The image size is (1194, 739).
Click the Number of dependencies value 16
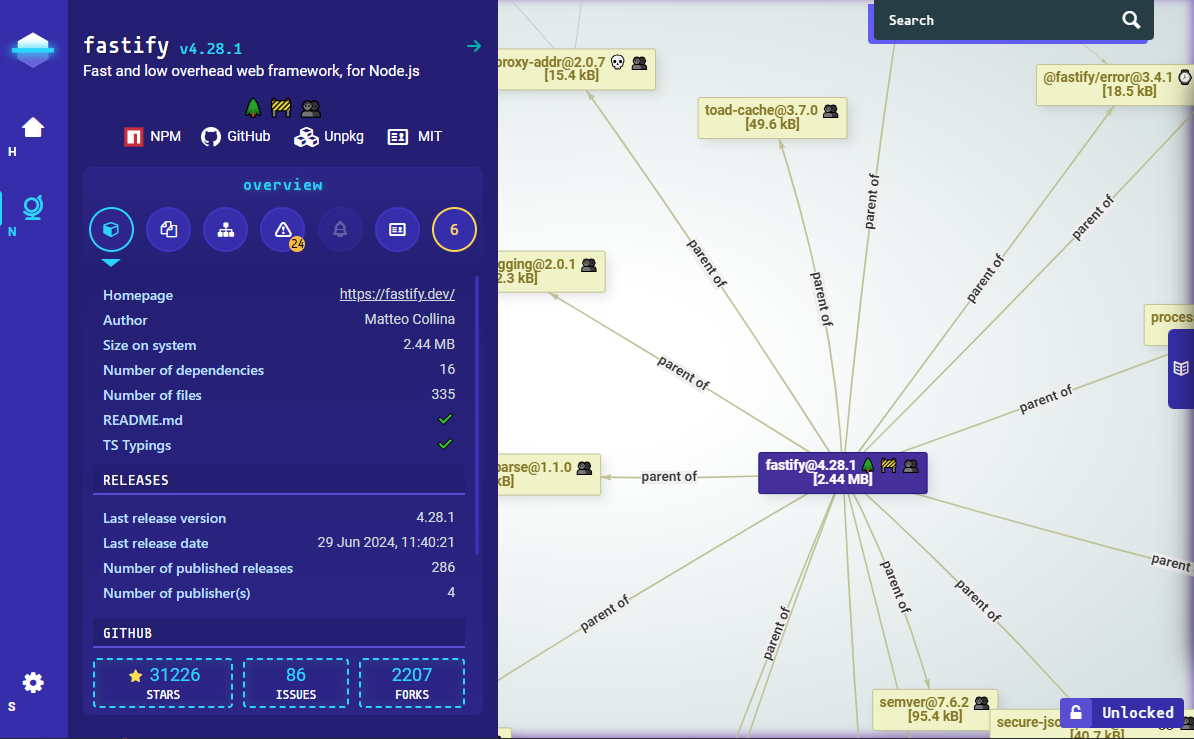point(447,370)
